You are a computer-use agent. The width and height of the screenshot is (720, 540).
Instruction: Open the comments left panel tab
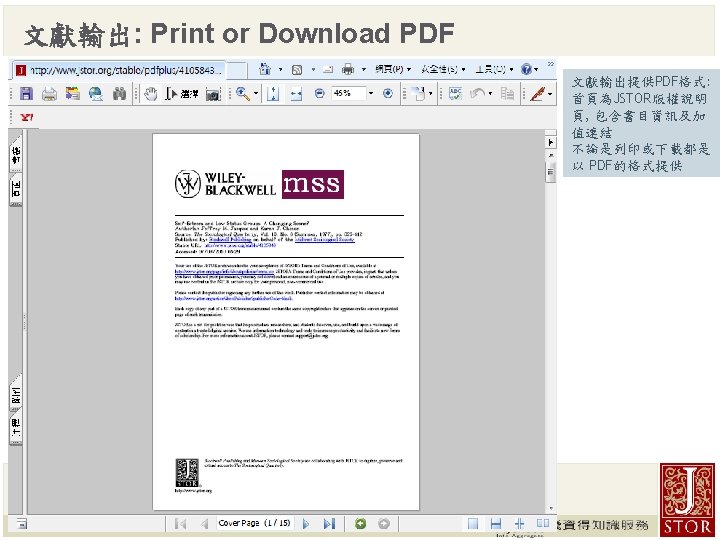click(16, 427)
